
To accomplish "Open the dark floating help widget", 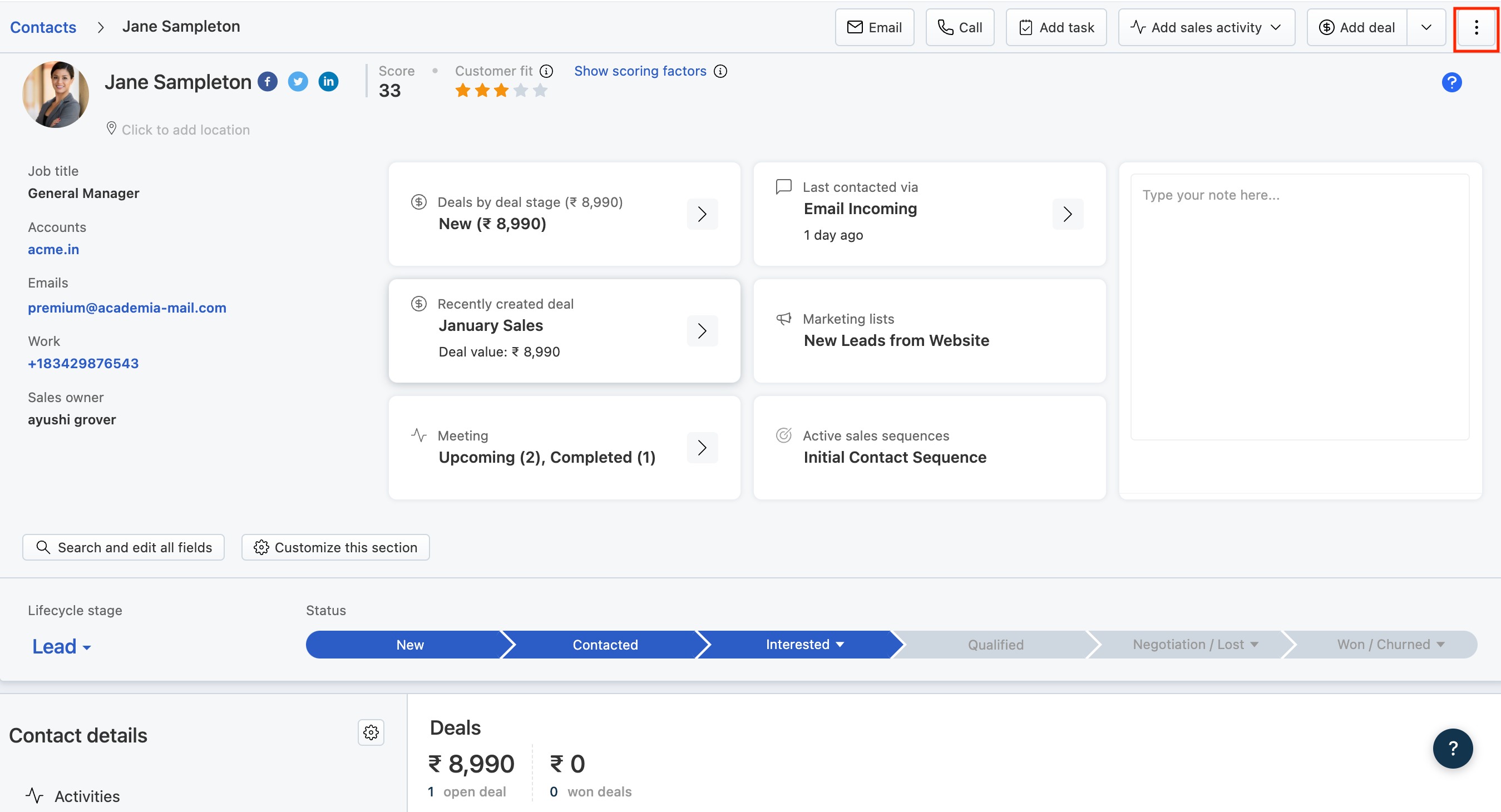I will 1453,749.
